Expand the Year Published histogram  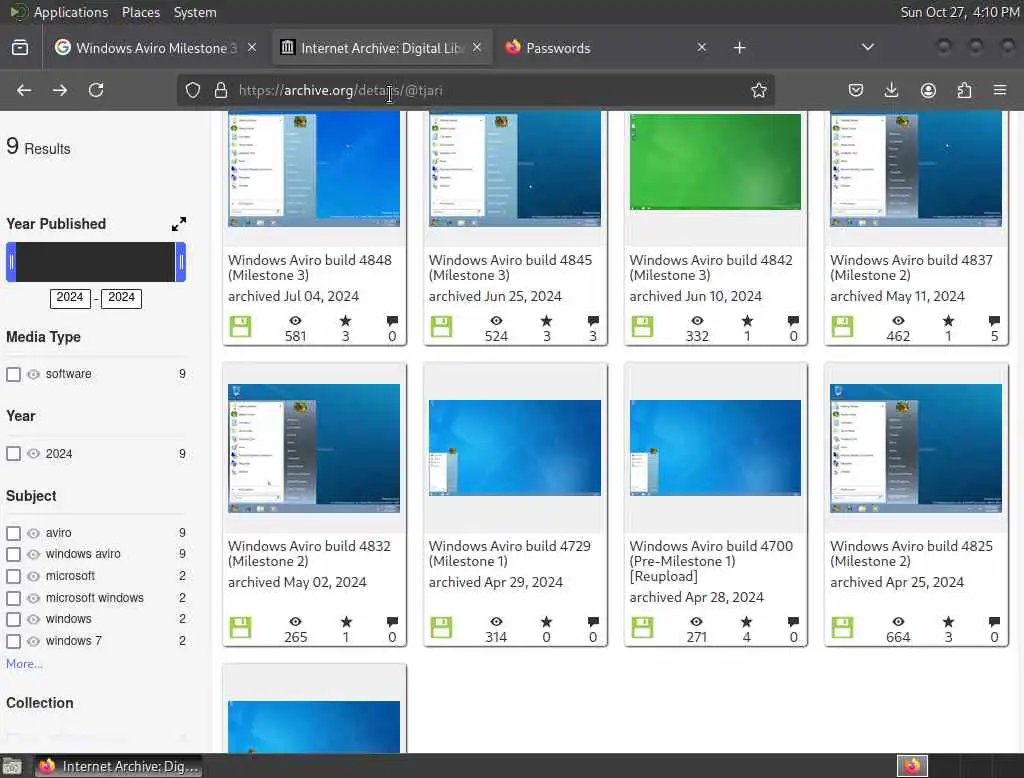pyautogui.click(x=179, y=224)
